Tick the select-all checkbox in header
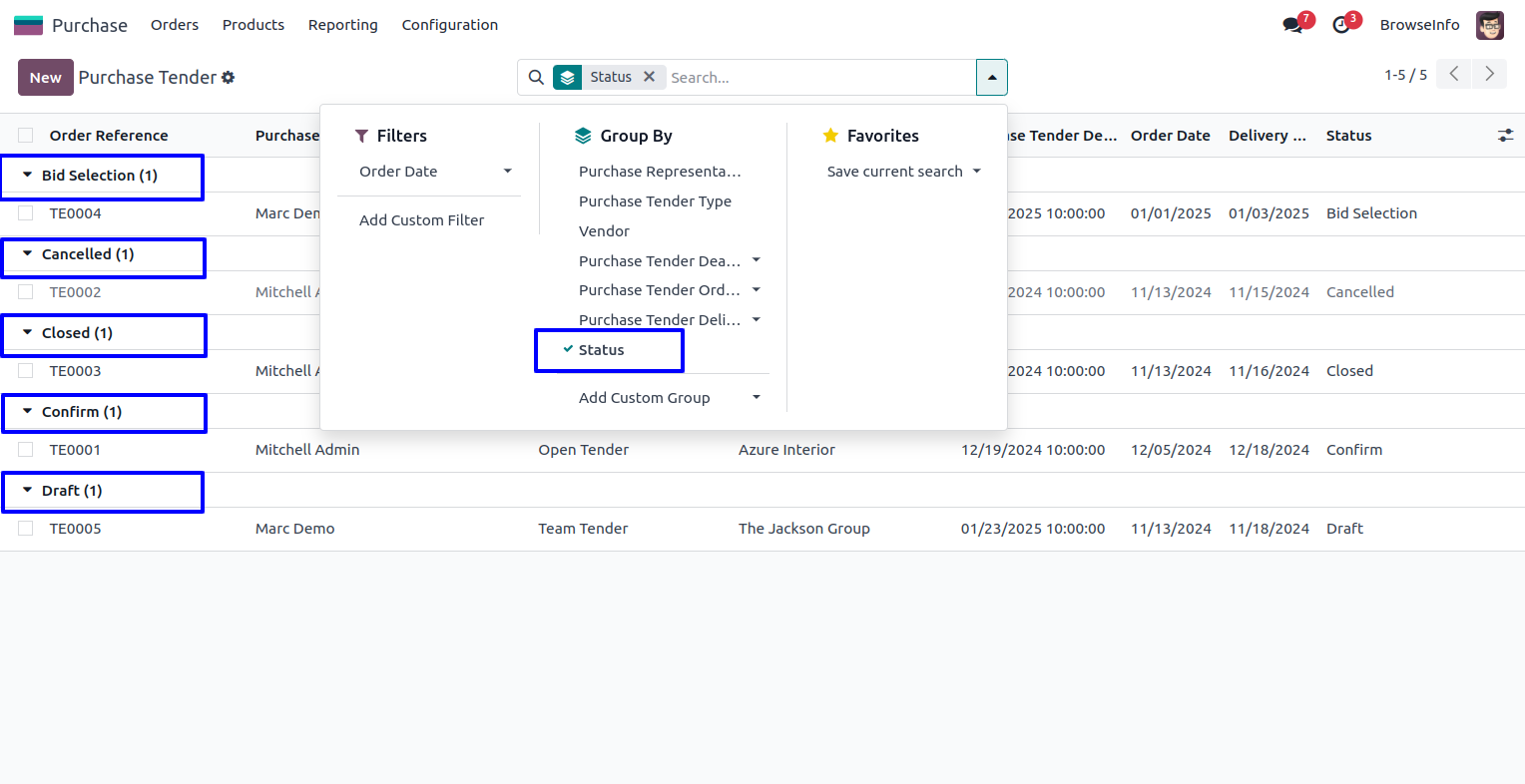This screenshot has width=1525, height=784. click(26, 136)
